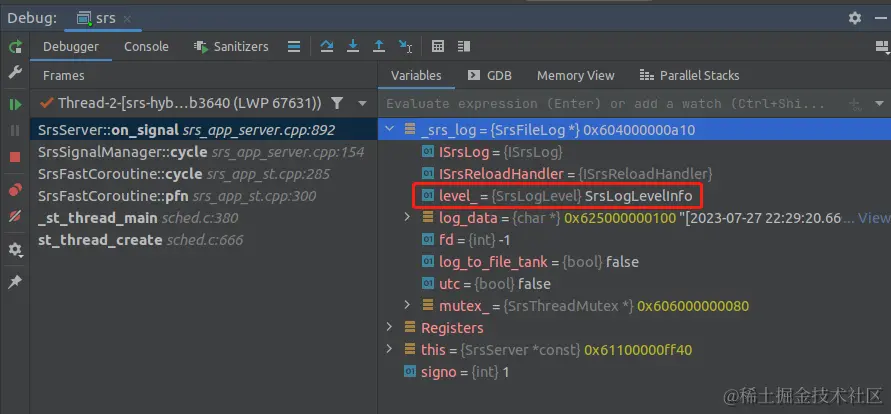The height and width of the screenshot is (414, 891).
Task: Open the Sanitizers tab
Action: tap(232, 47)
